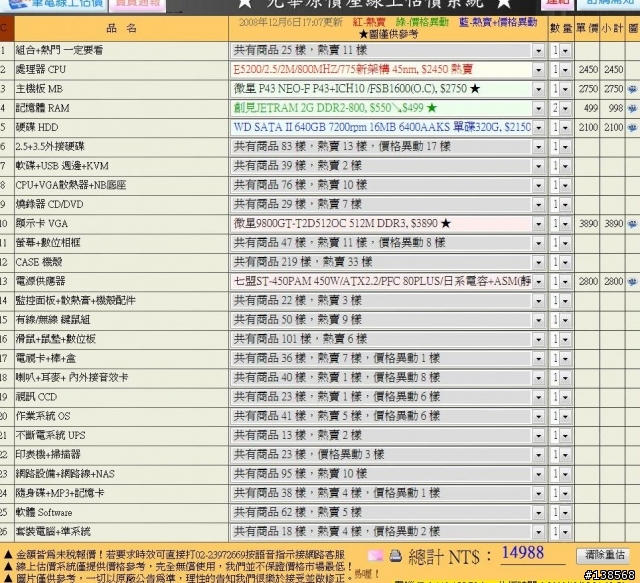Click the 數量 column header
Screen dimensions: 640x583
pos(561,28)
